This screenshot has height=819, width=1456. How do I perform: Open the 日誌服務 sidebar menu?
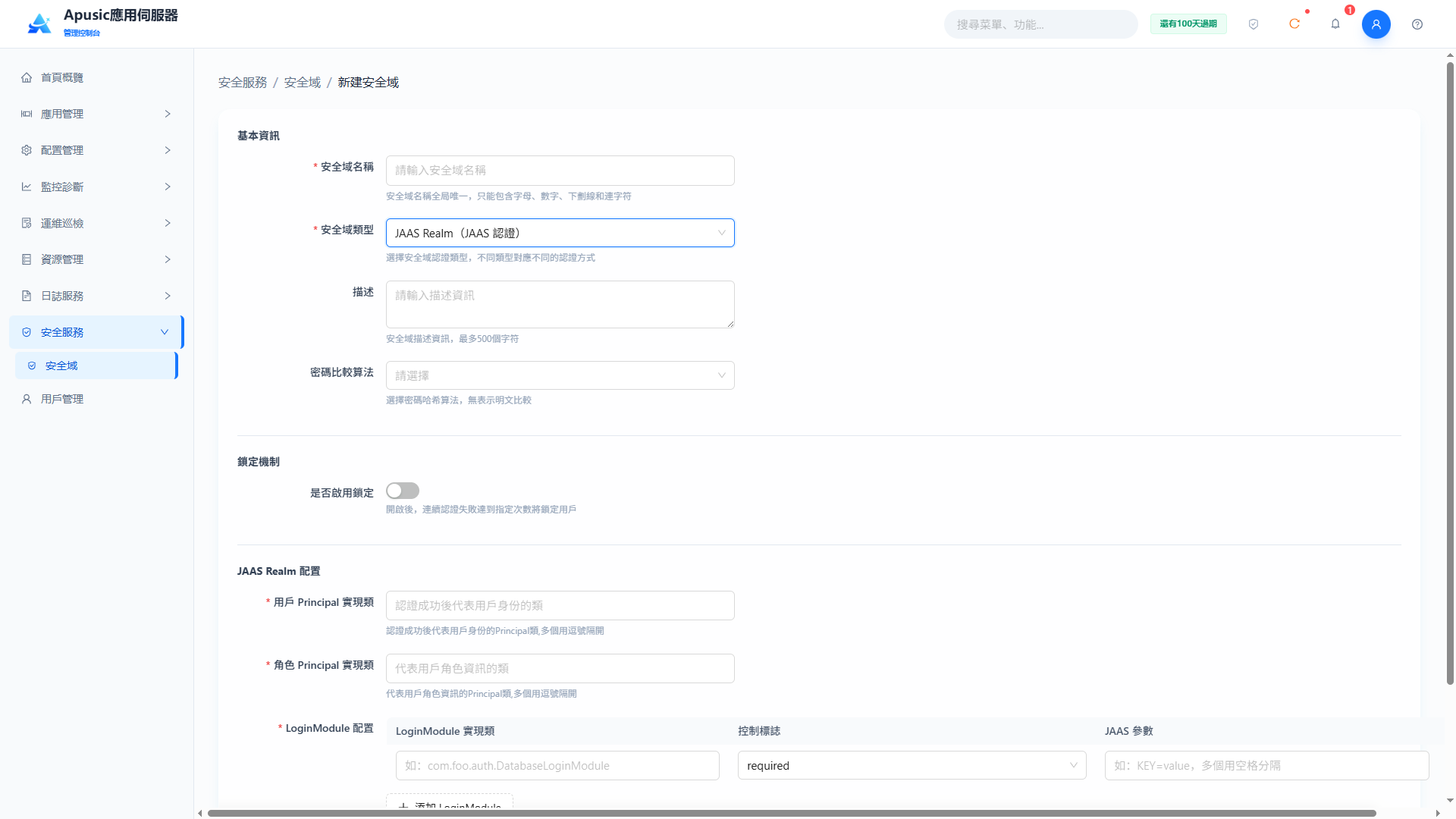(x=96, y=296)
